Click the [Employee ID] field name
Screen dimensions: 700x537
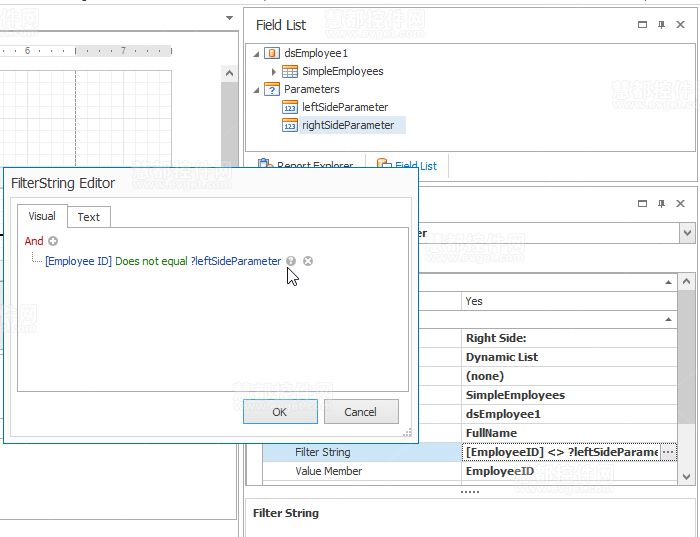79,261
